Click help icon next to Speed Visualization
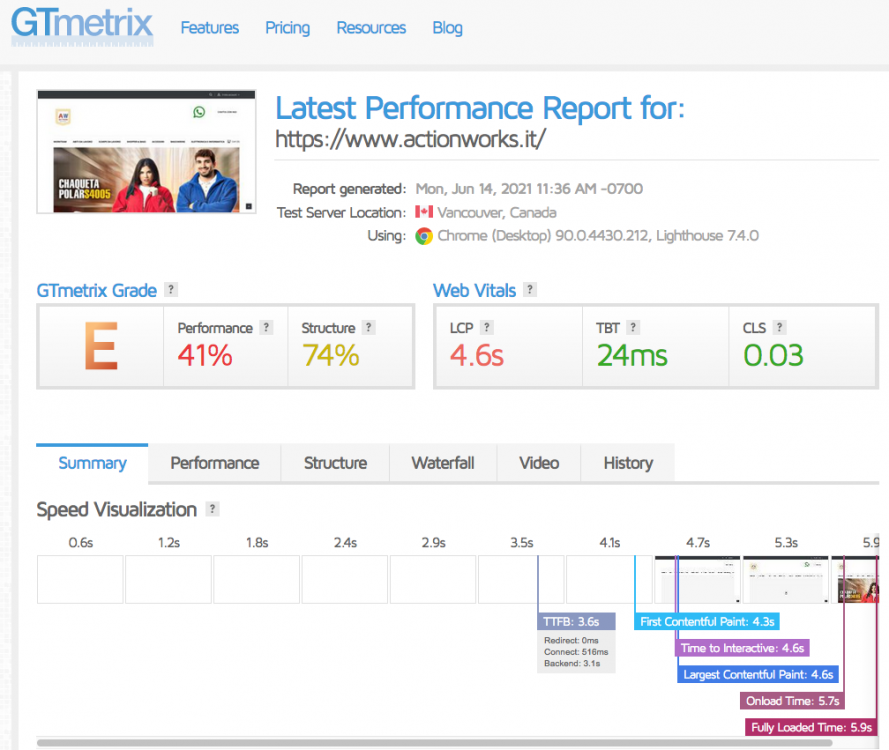 point(212,509)
